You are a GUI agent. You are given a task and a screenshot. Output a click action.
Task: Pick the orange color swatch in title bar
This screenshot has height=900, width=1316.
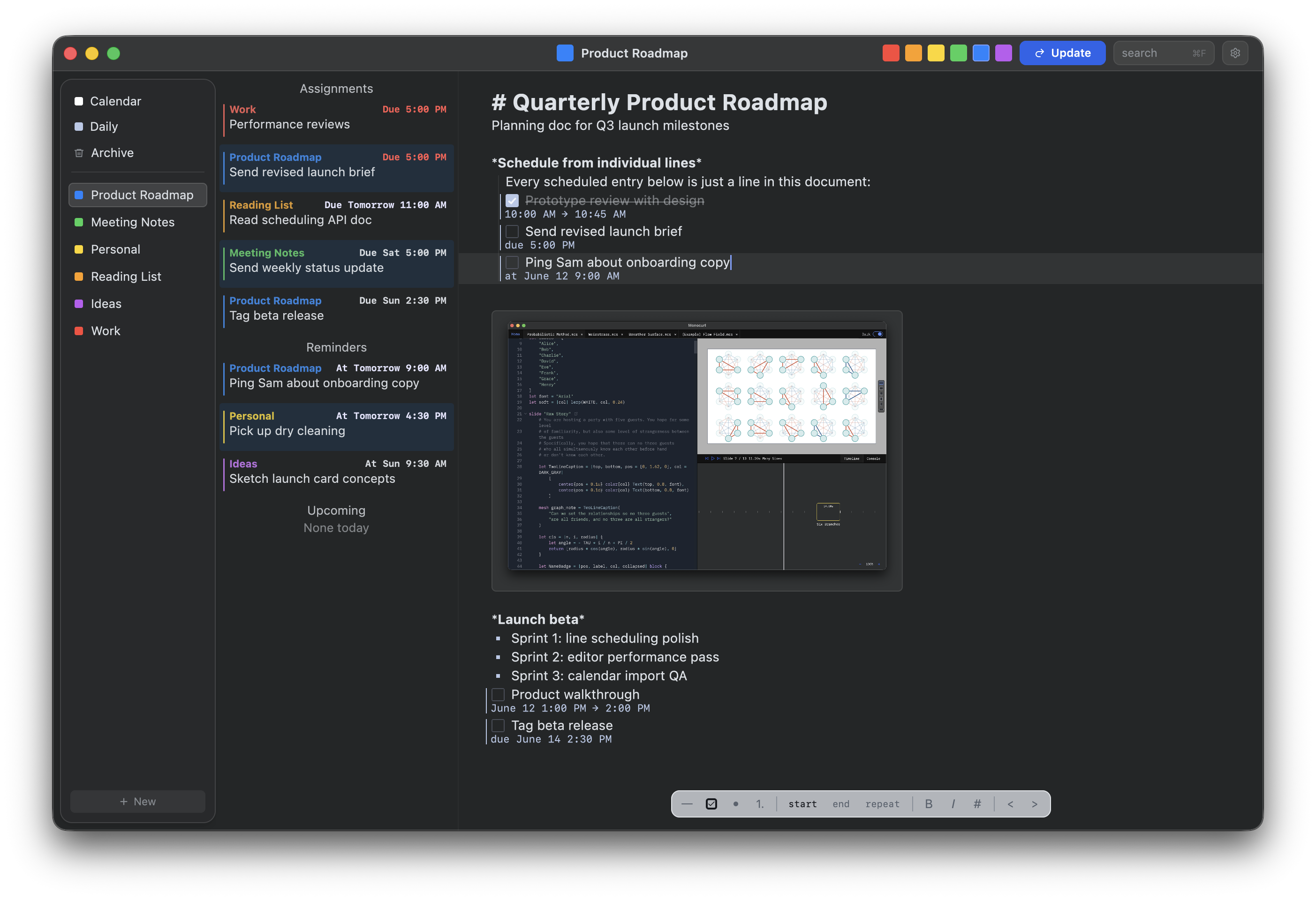[913, 53]
